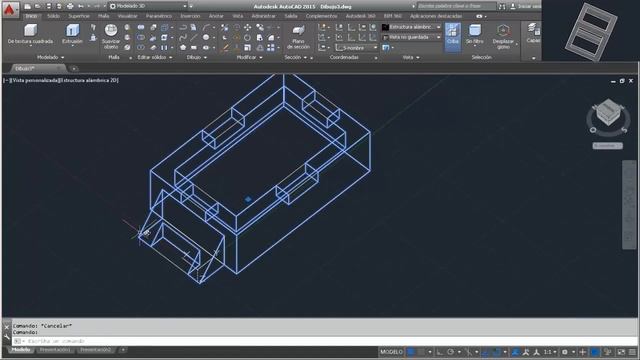
Task: Click the Customization menu icon in status bar
Action: [x=632, y=352]
